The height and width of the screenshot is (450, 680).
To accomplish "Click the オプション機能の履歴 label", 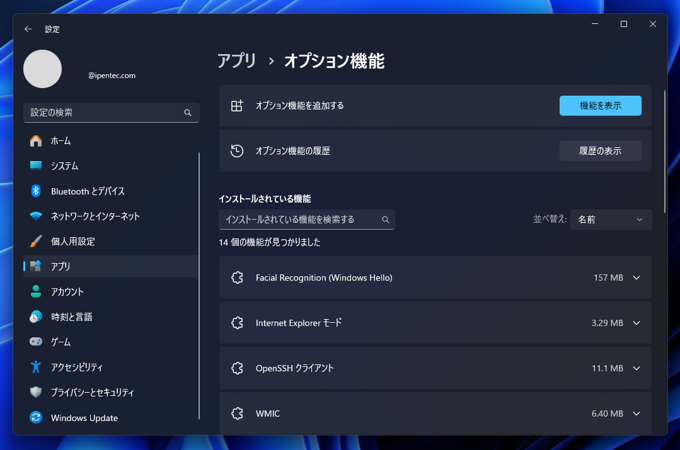I will 293,151.
